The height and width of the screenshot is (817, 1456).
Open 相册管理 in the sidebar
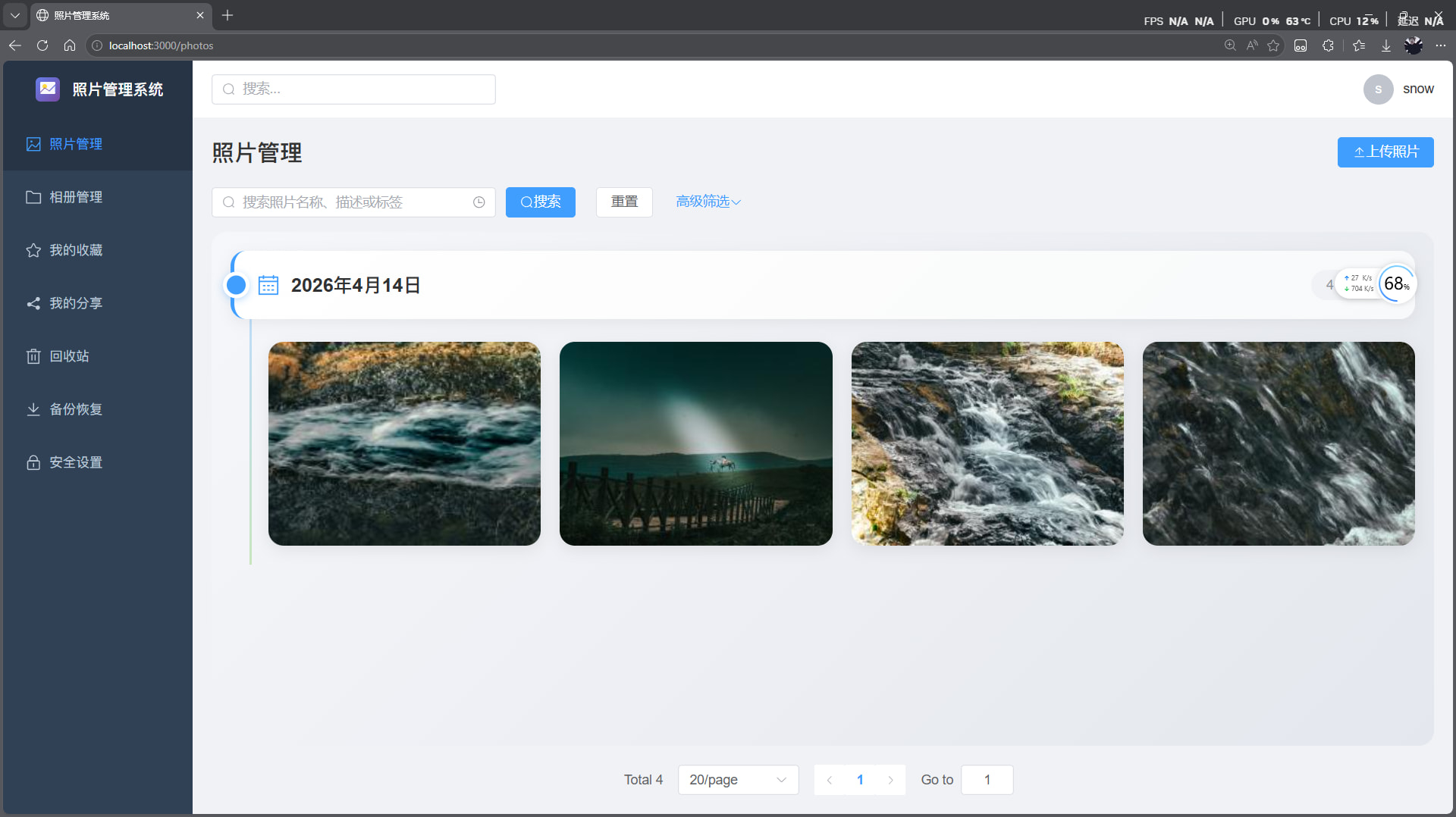(x=76, y=197)
